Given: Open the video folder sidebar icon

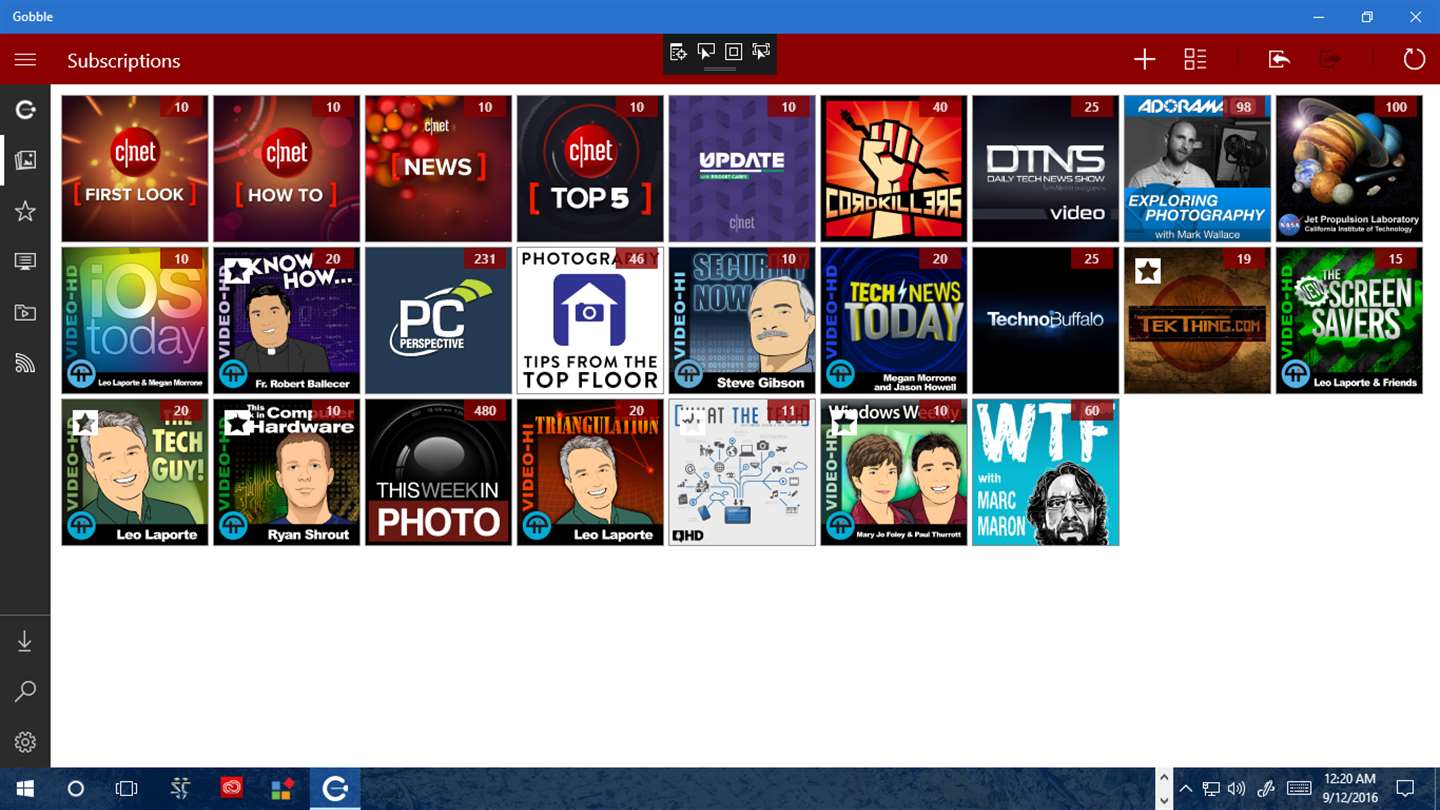Looking at the screenshot, I should coord(25,313).
